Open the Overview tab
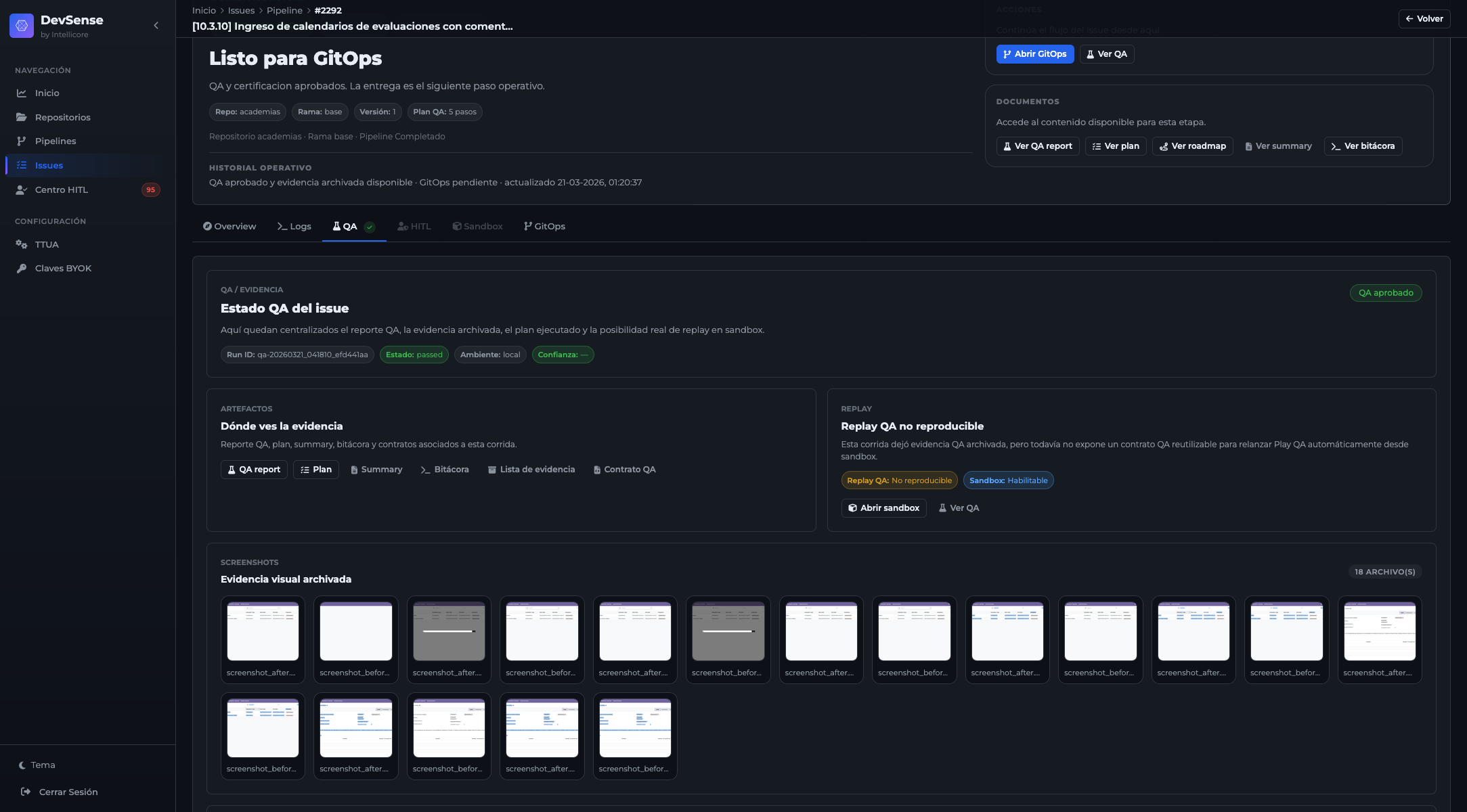Viewport: 1467px width, 812px height. click(x=229, y=227)
